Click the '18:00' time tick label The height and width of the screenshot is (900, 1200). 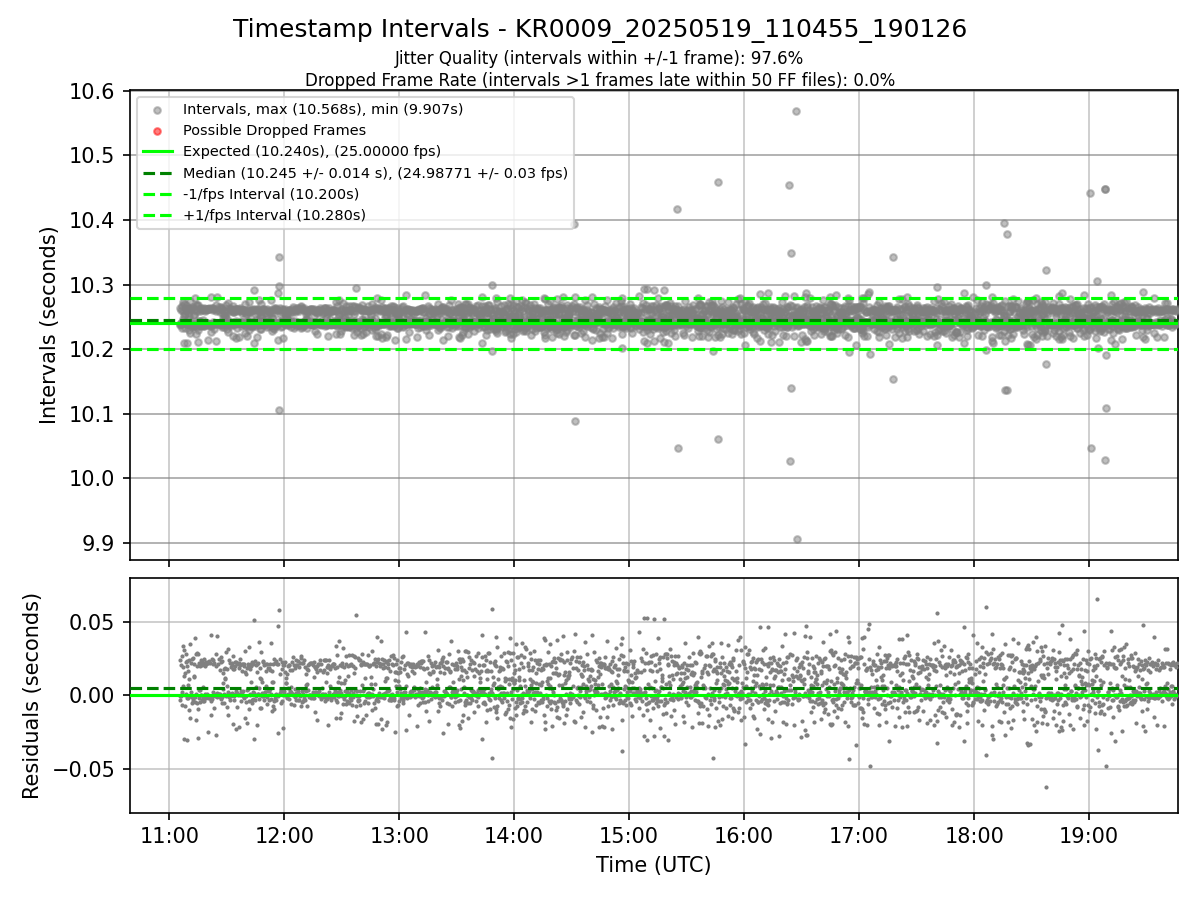pyautogui.click(x=973, y=834)
